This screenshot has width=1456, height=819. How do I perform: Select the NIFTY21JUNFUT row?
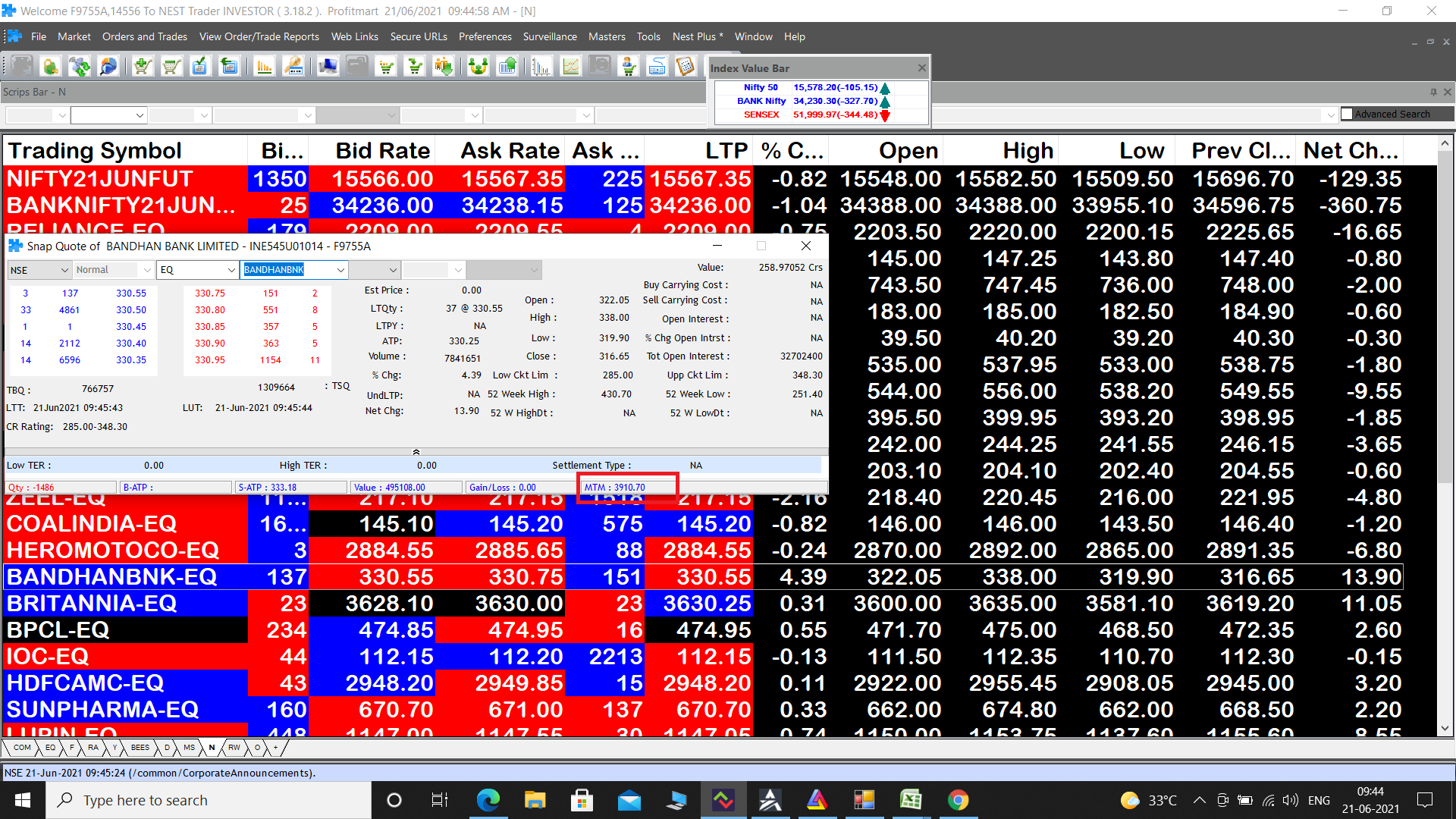pyautogui.click(x=703, y=179)
